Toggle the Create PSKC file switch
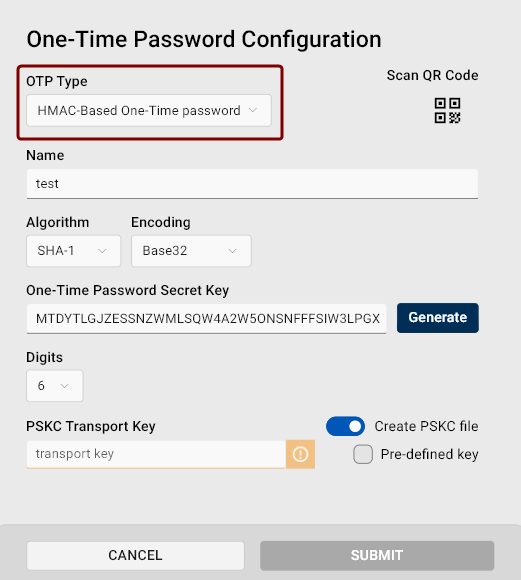Image resolution: width=521 pixels, height=580 pixels. click(345, 426)
